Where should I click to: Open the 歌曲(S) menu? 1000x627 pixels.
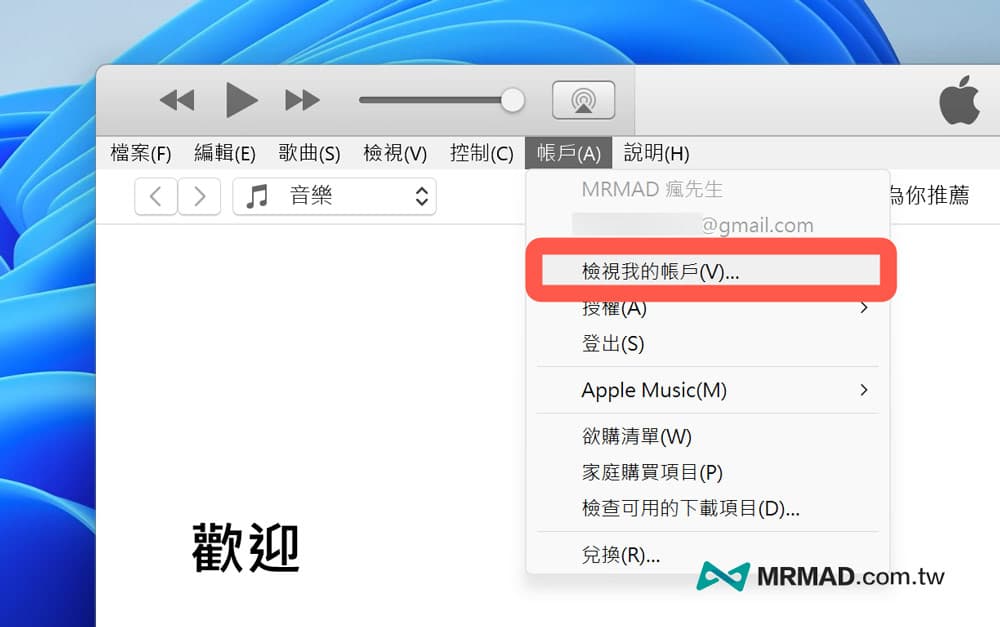[x=309, y=153]
